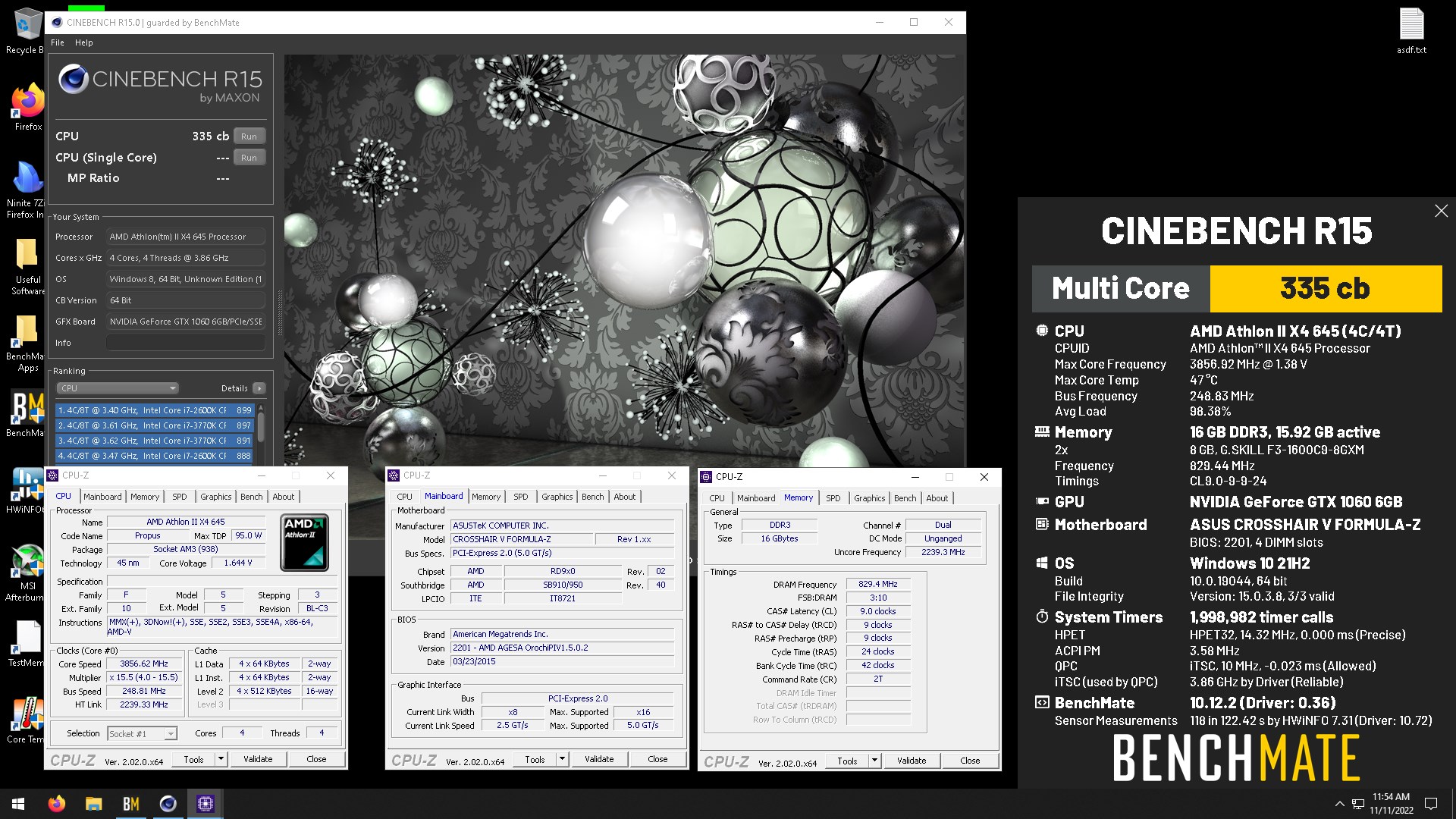The image size is (1456, 819).
Task: Click Windows Start button
Action: click(x=18, y=804)
